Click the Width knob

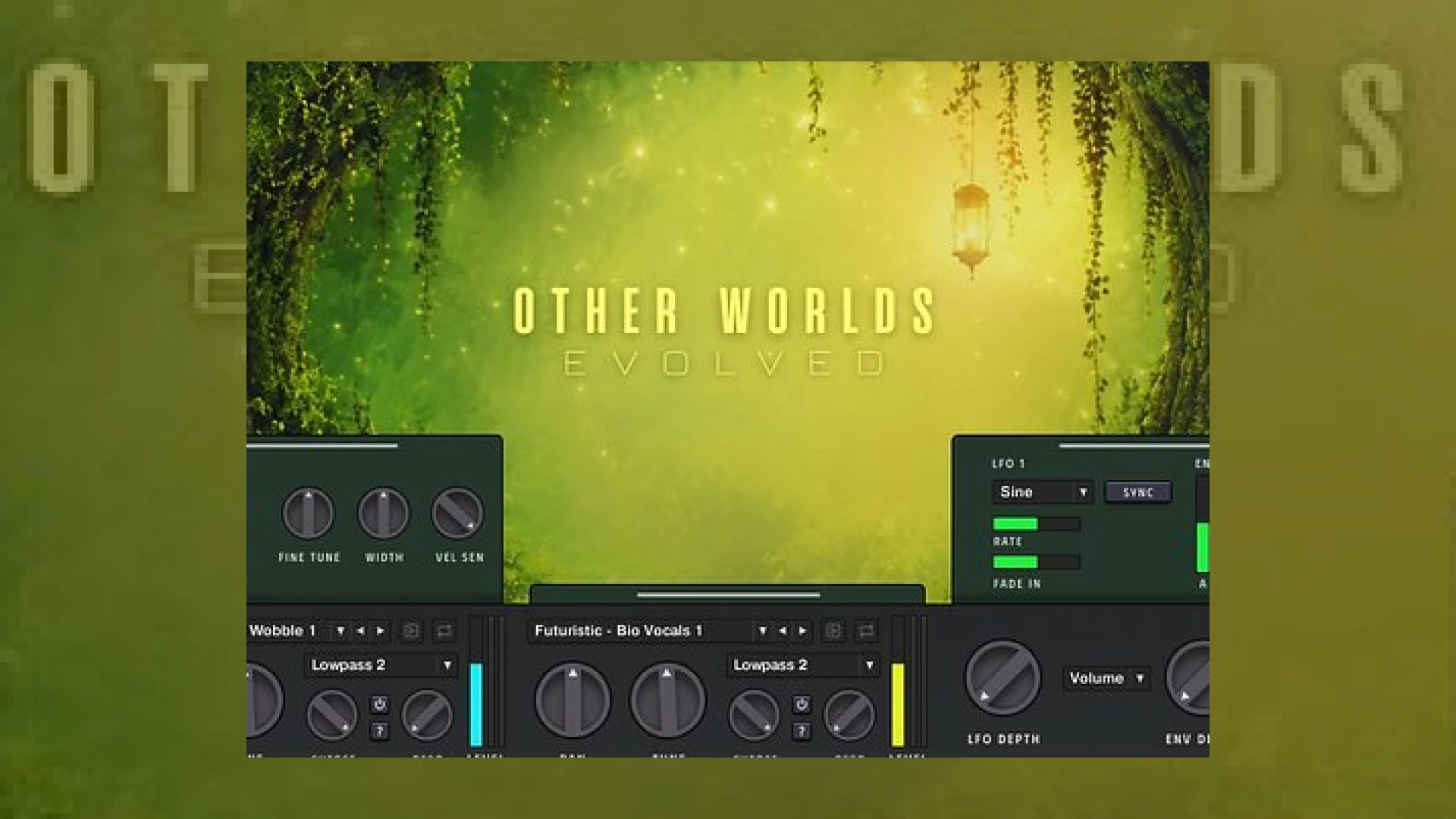coord(384,513)
